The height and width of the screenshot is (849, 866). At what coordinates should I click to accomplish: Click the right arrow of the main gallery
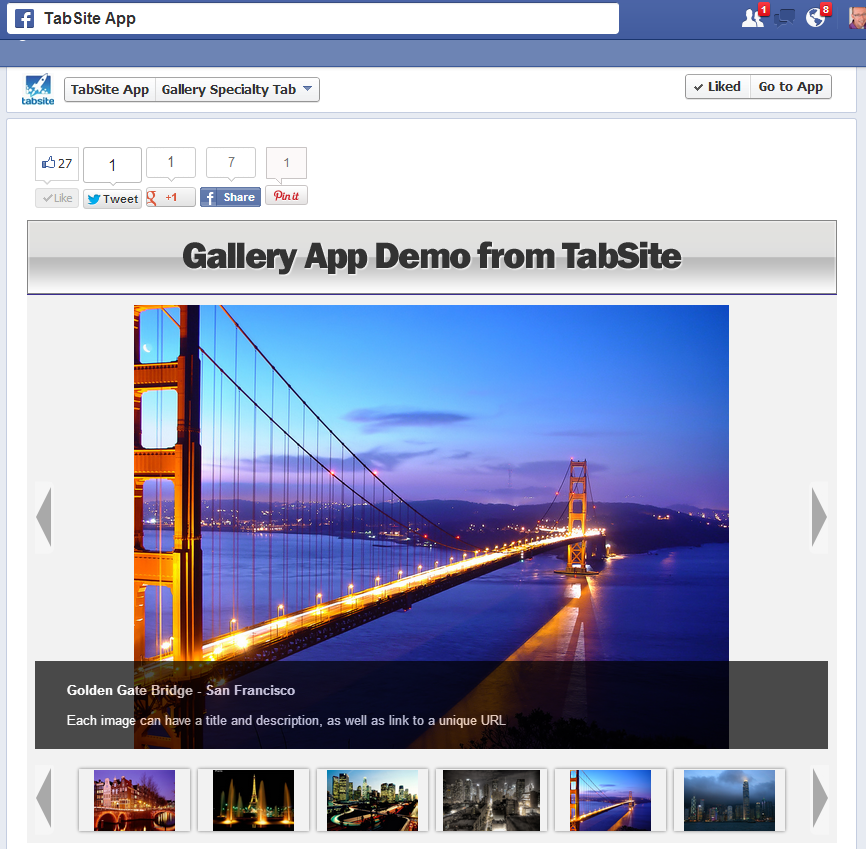[820, 517]
